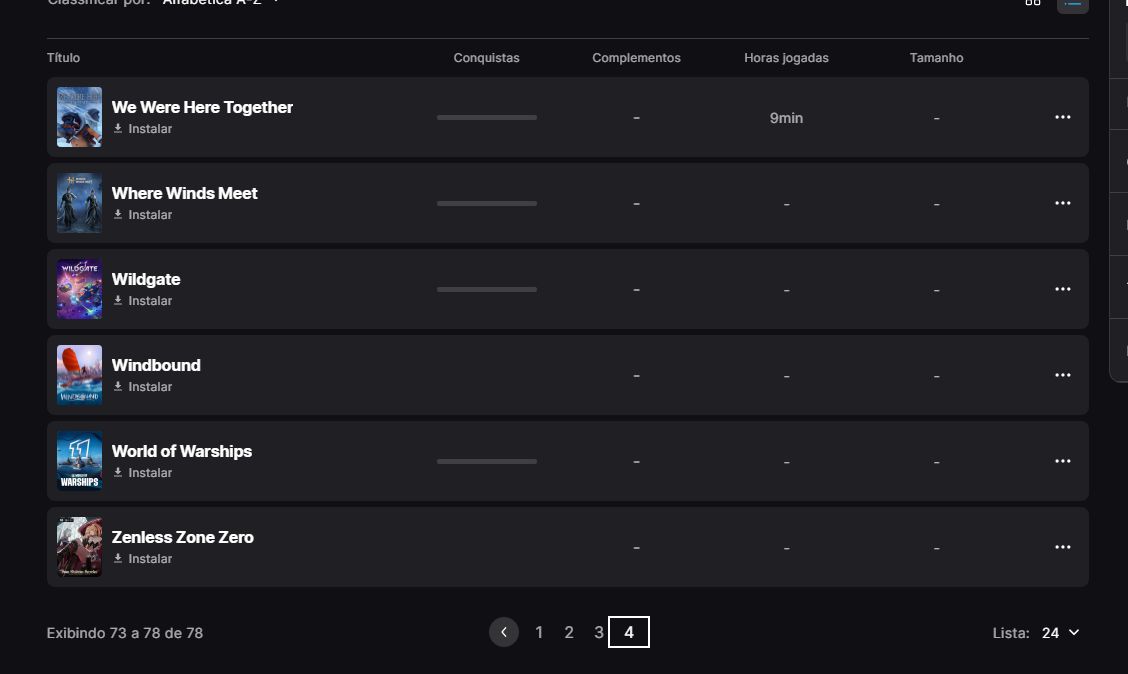This screenshot has height=674, width=1128.
Task: Click the Zenless Zone Zero cover art
Action: pyautogui.click(x=79, y=547)
